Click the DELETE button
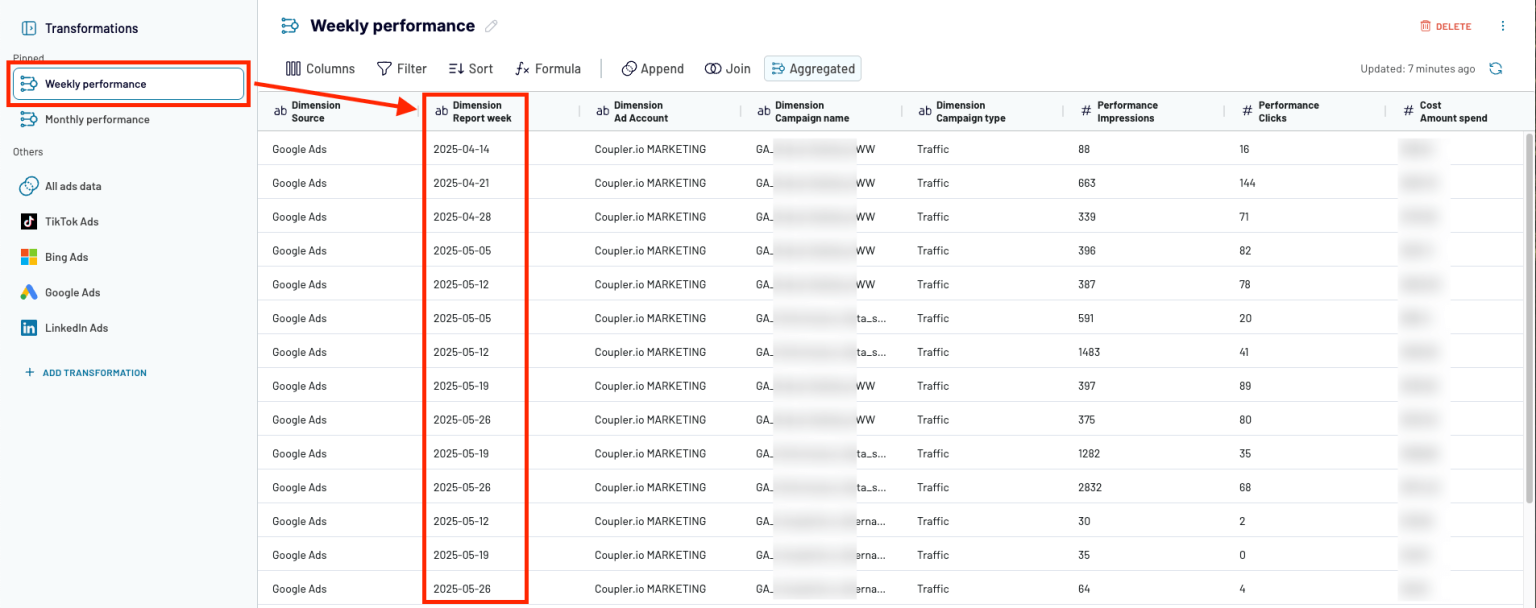This screenshot has width=1536, height=608. (x=1445, y=27)
